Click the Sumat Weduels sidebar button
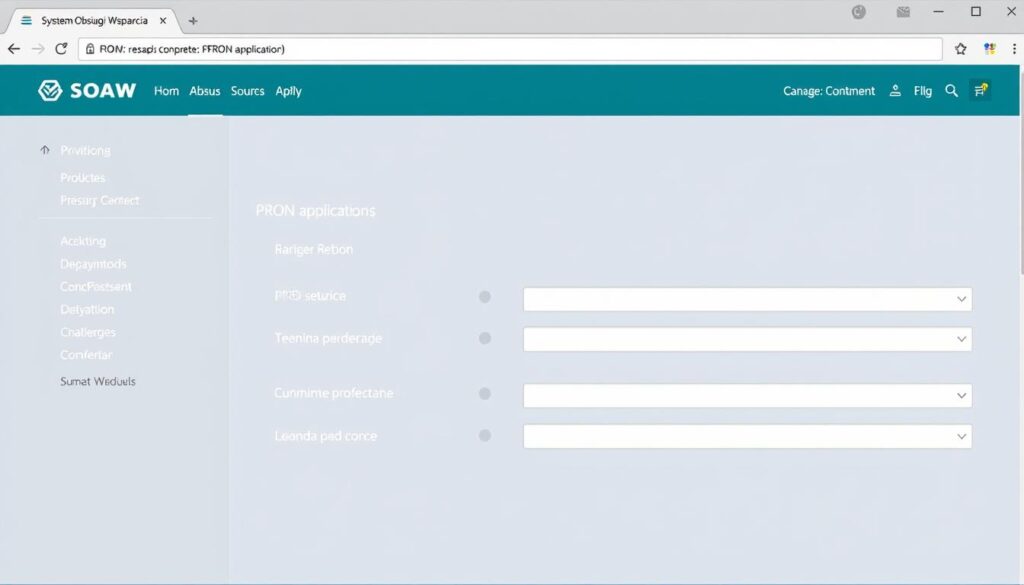The image size is (1024, 585). 97,381
